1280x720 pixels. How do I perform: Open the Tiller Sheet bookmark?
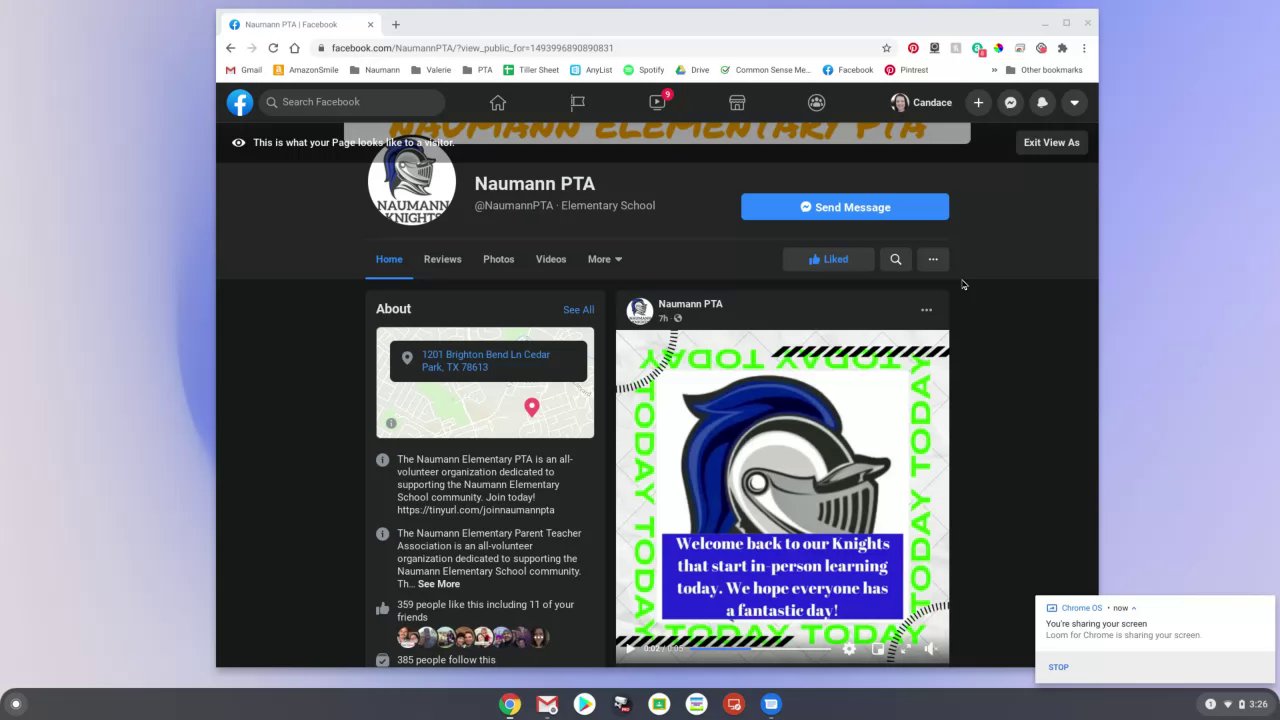(x=531, y=70)
